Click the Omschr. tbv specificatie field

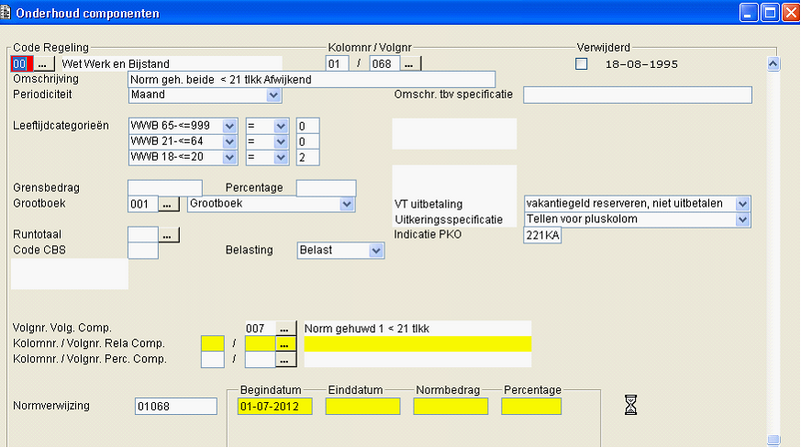pyautogui.click(x=638, y=95)
